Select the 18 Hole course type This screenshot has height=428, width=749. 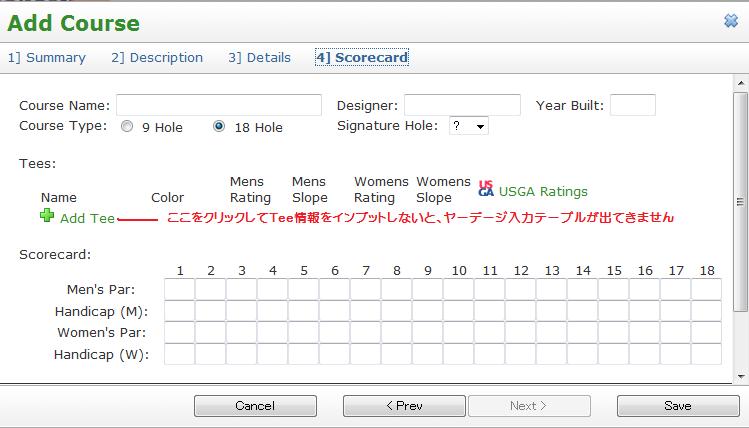coord(219,126)
